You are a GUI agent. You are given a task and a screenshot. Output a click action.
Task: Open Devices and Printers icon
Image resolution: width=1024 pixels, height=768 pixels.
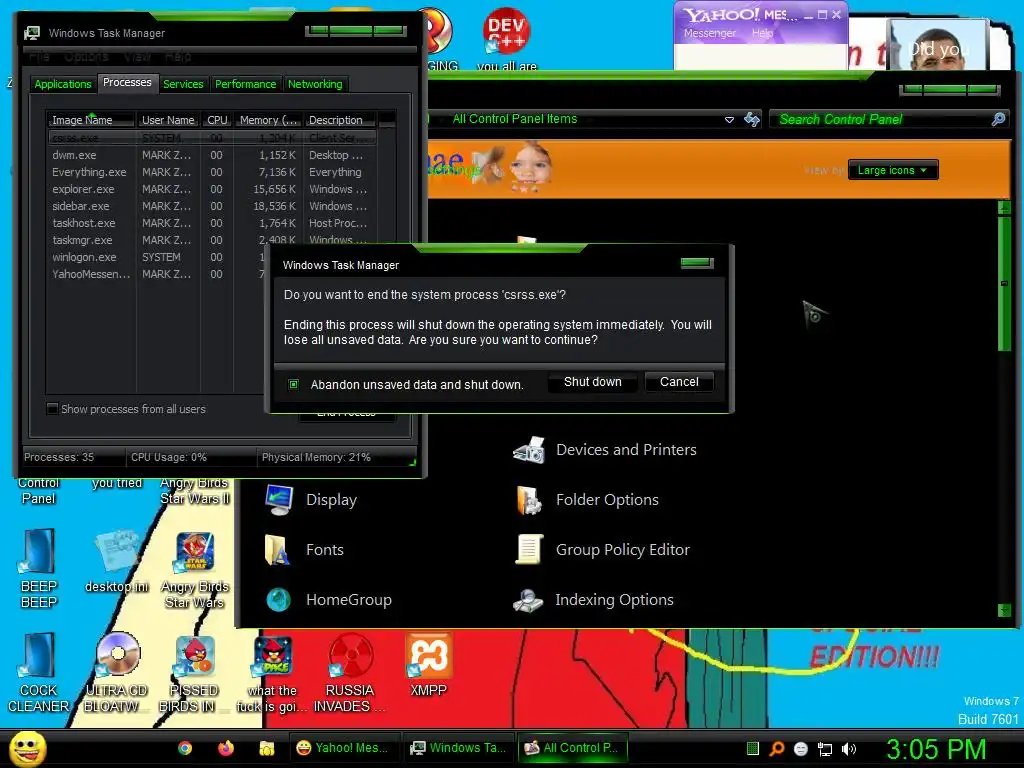(529, 450)
